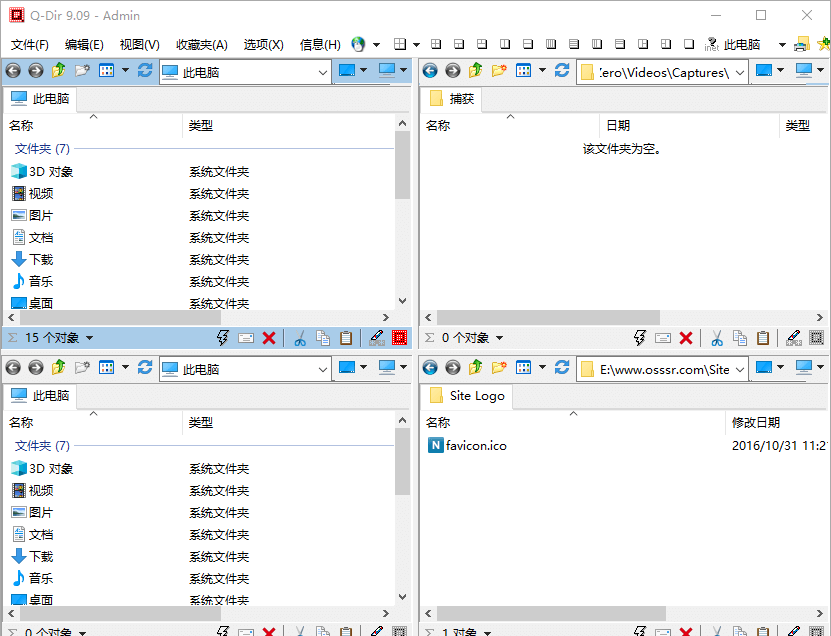Viewport: 831px width, 636px height.
Task: Select 3D 对象 in top-left pane
Action: click(42, 171)
